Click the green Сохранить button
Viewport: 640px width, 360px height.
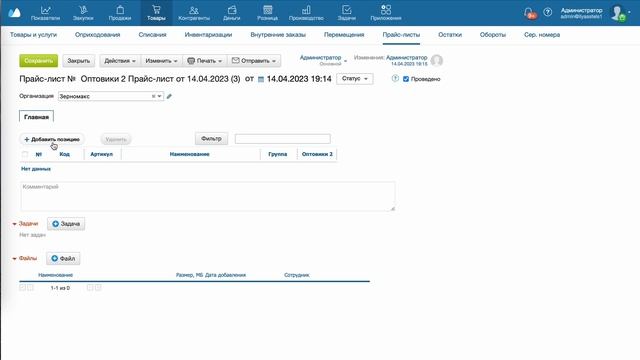(x=38, y=61)
